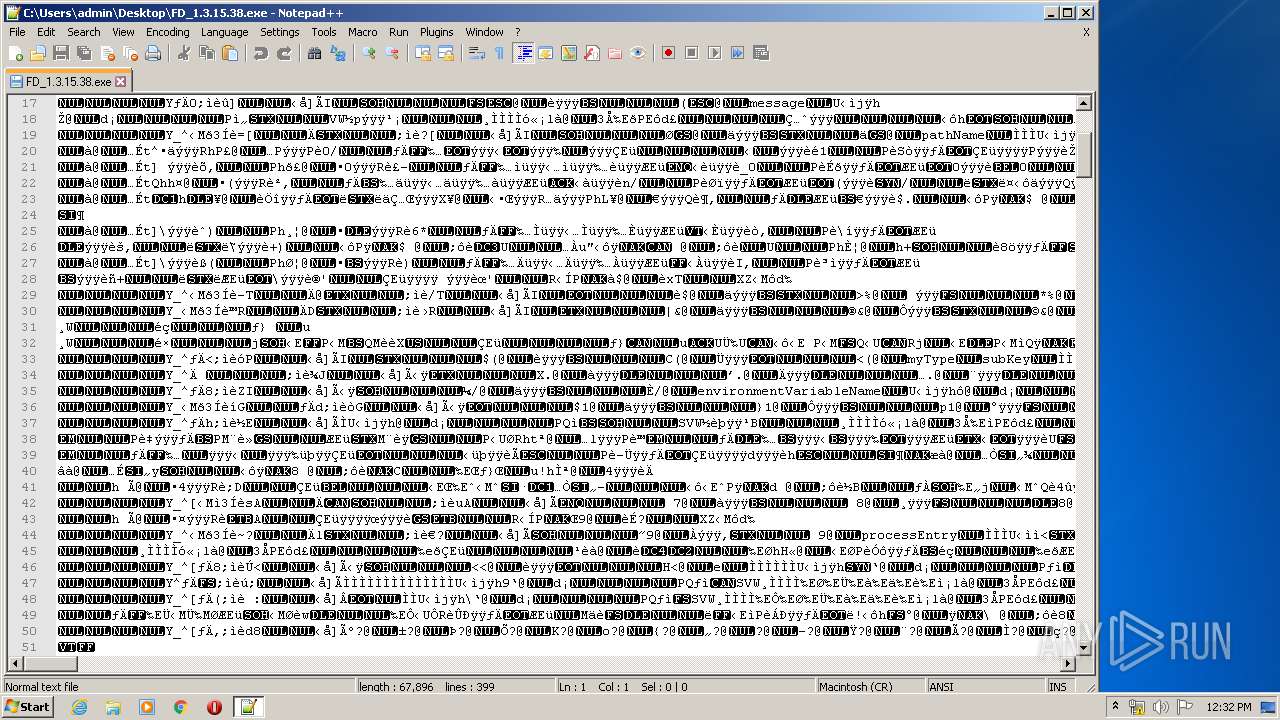Undo the last action via toolbar
The width and height of the screenshot is (1280, 720).
pyautogui.click(x=260, y=53)
